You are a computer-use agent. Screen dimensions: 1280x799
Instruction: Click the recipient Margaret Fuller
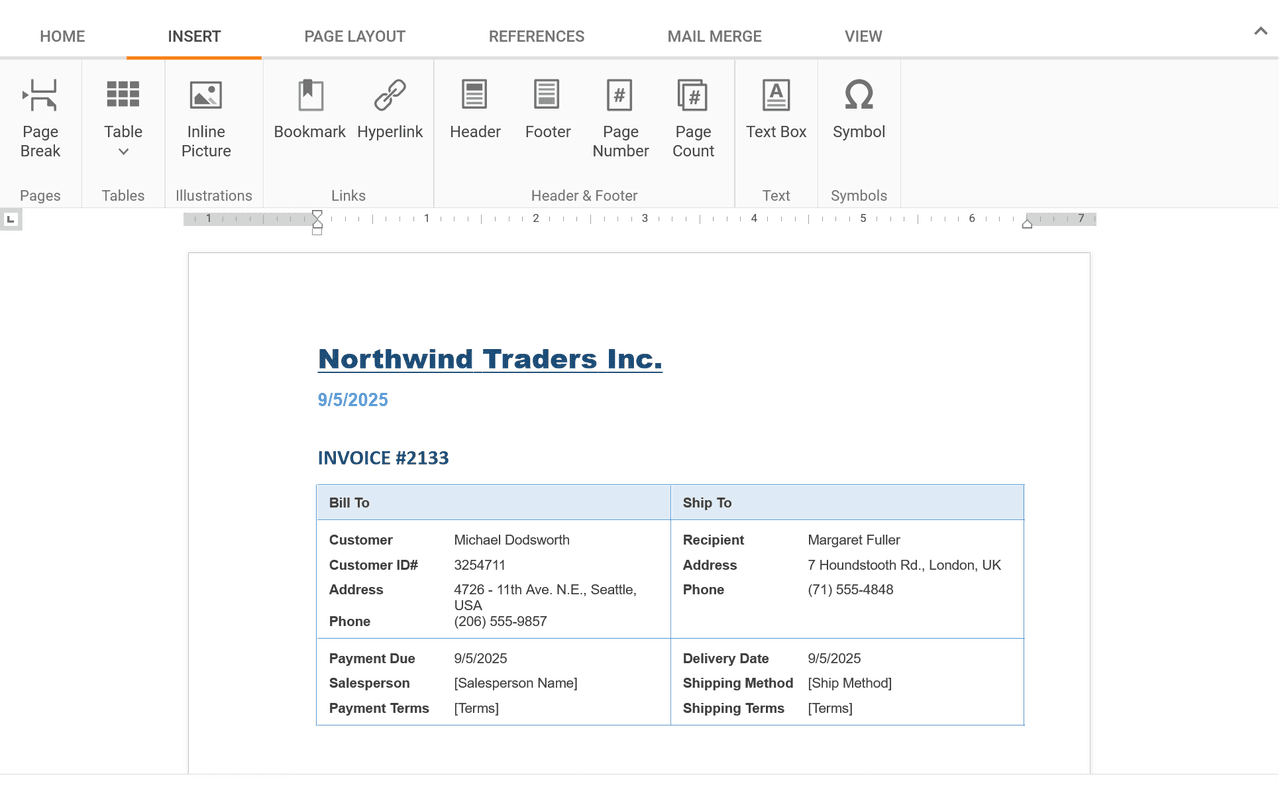(x=854, y=540)
